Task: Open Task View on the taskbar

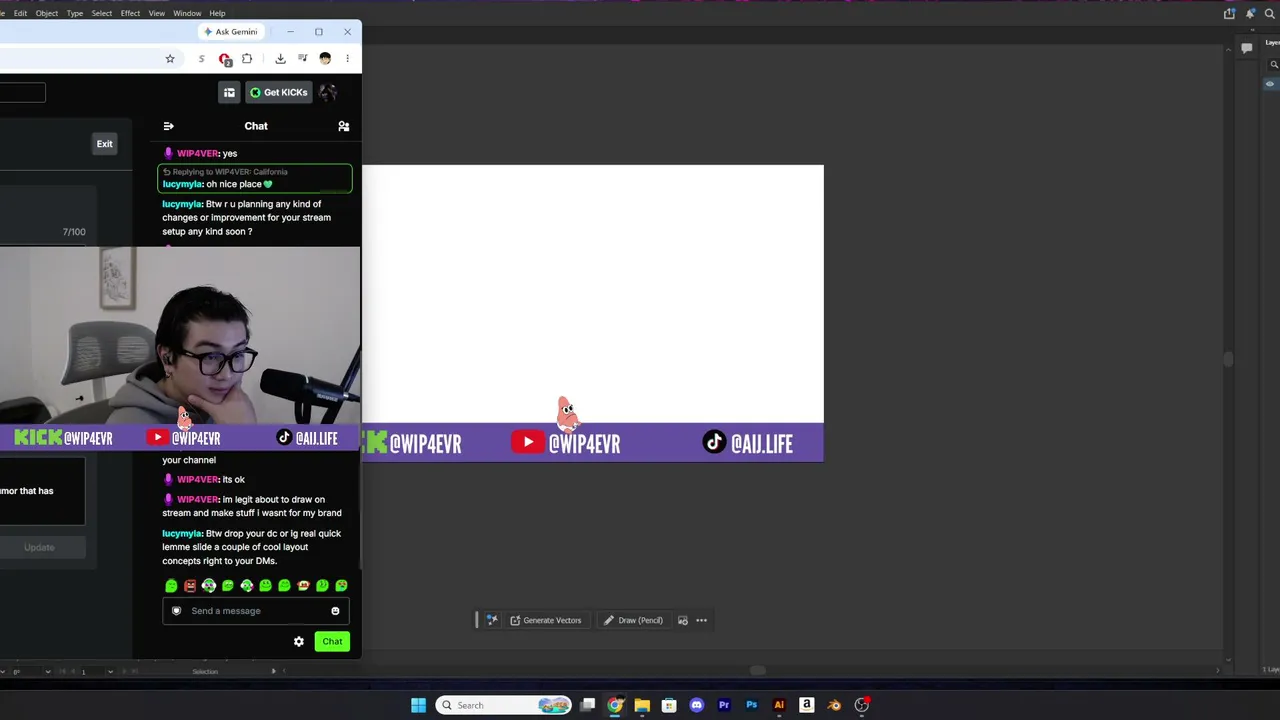Action: 588,705
